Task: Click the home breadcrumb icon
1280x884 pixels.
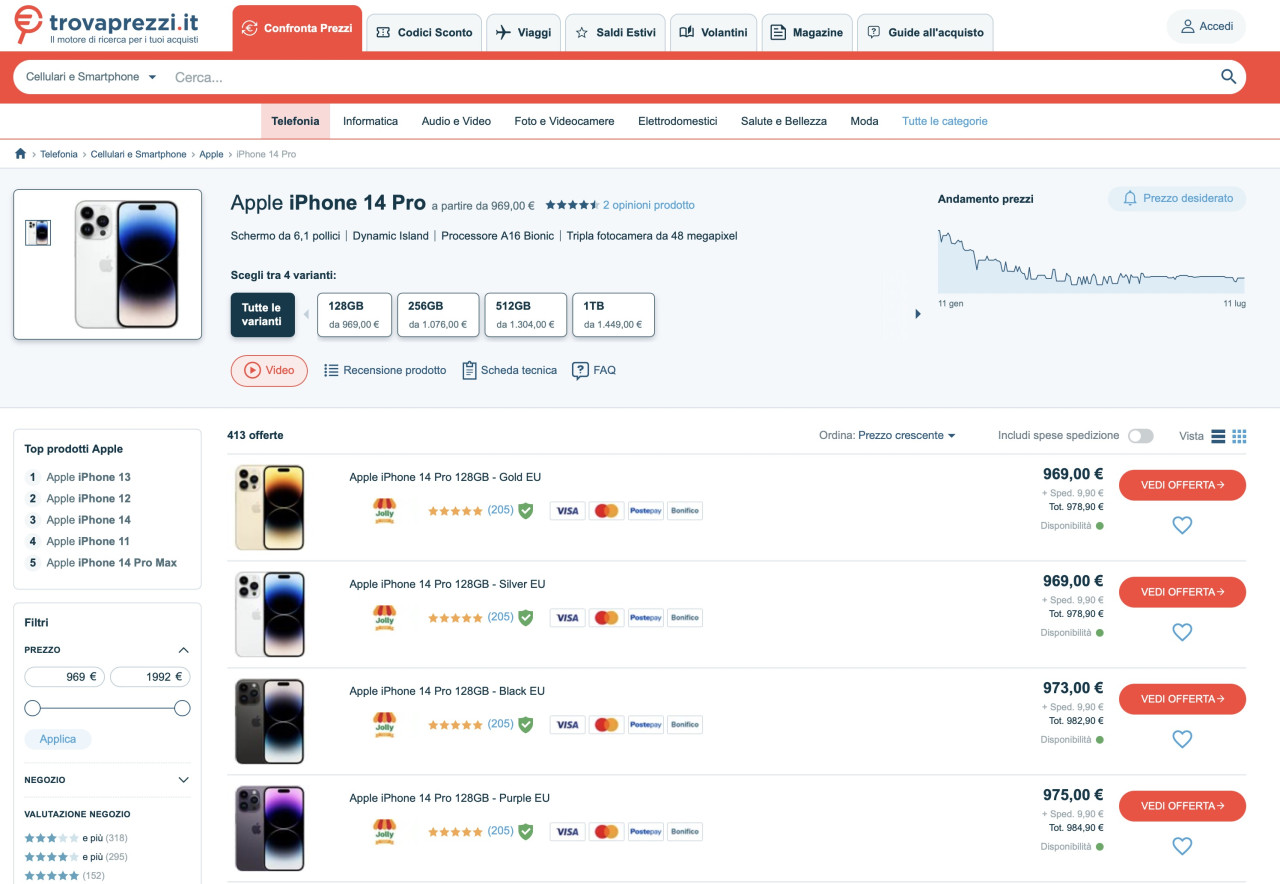Action: tap(20, 154)
